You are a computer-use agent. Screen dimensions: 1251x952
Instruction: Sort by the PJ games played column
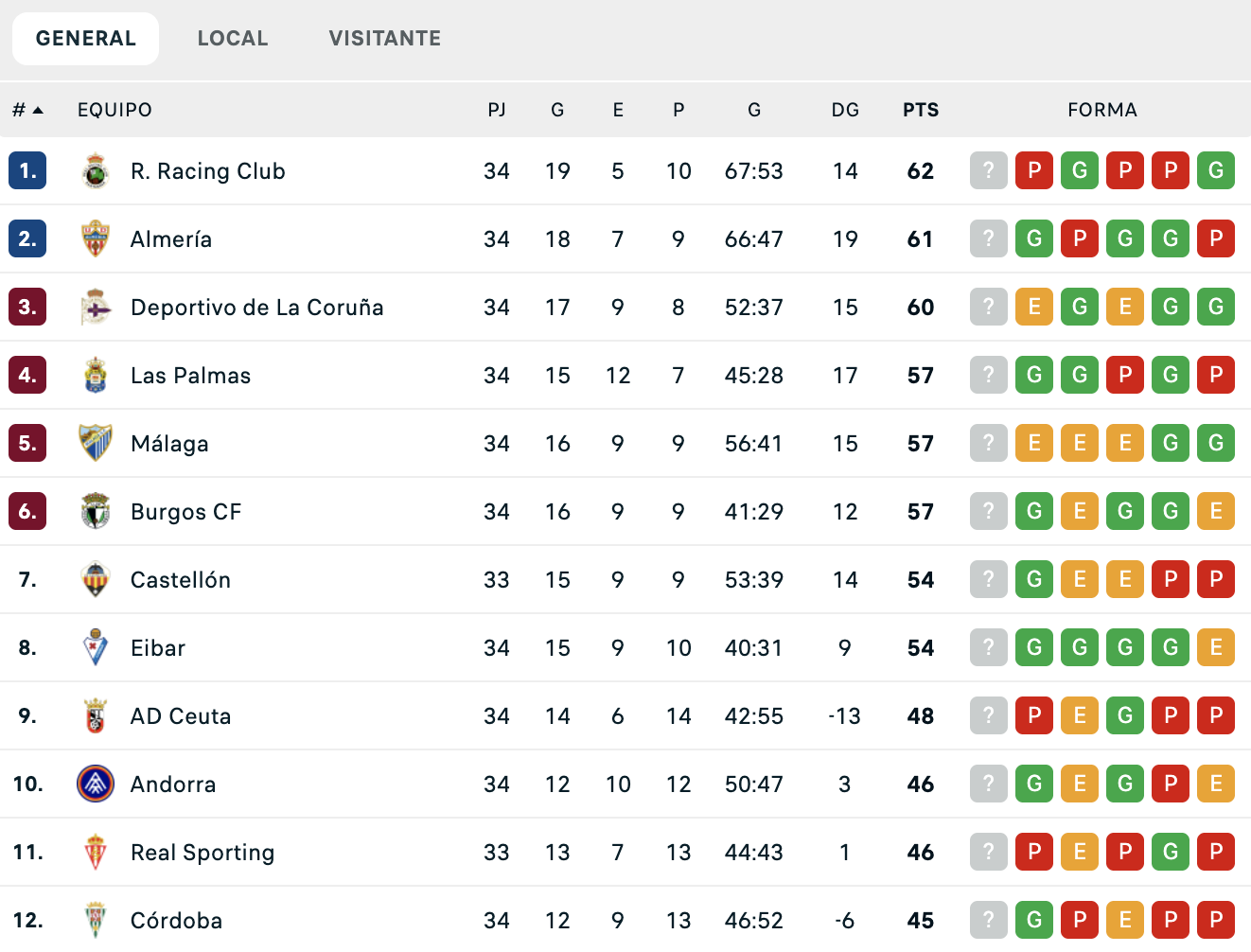tap(496, 109)
